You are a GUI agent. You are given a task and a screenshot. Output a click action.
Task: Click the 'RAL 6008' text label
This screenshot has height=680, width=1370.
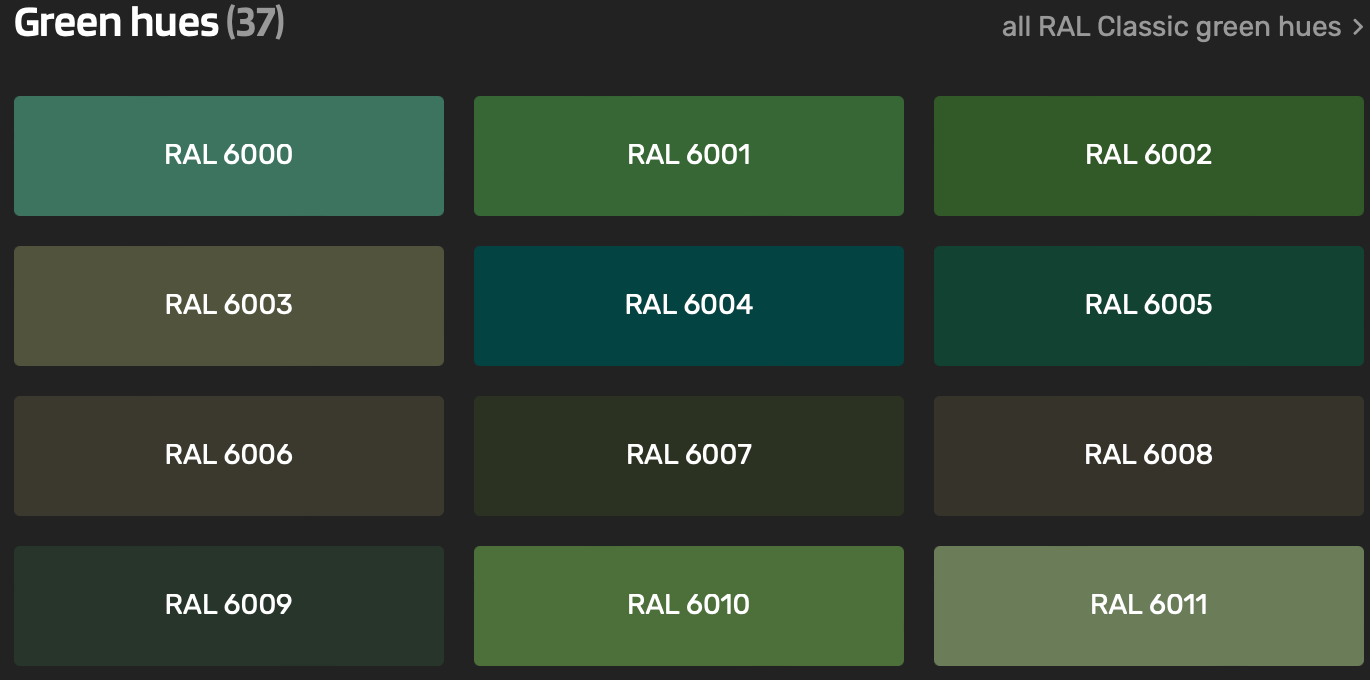click(x=1148, y=454)
